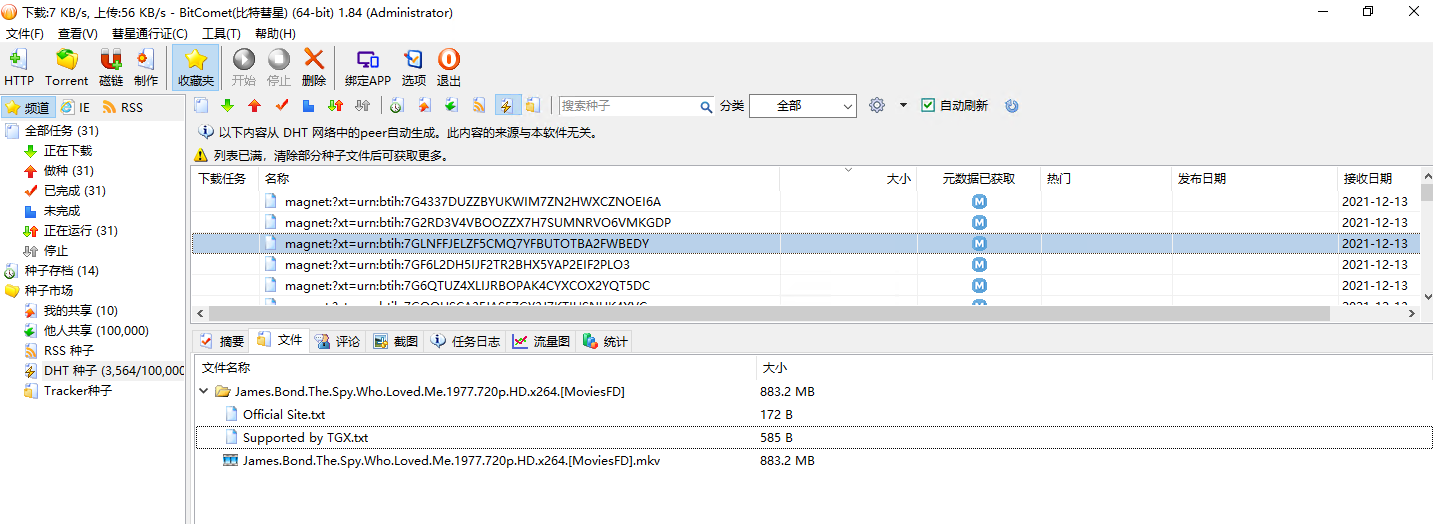Image resolution: width=1433 pixels, height=524 pixels.
Task: Collapse the James.Bond folder in file list
Action: click(x=205, y=392)
